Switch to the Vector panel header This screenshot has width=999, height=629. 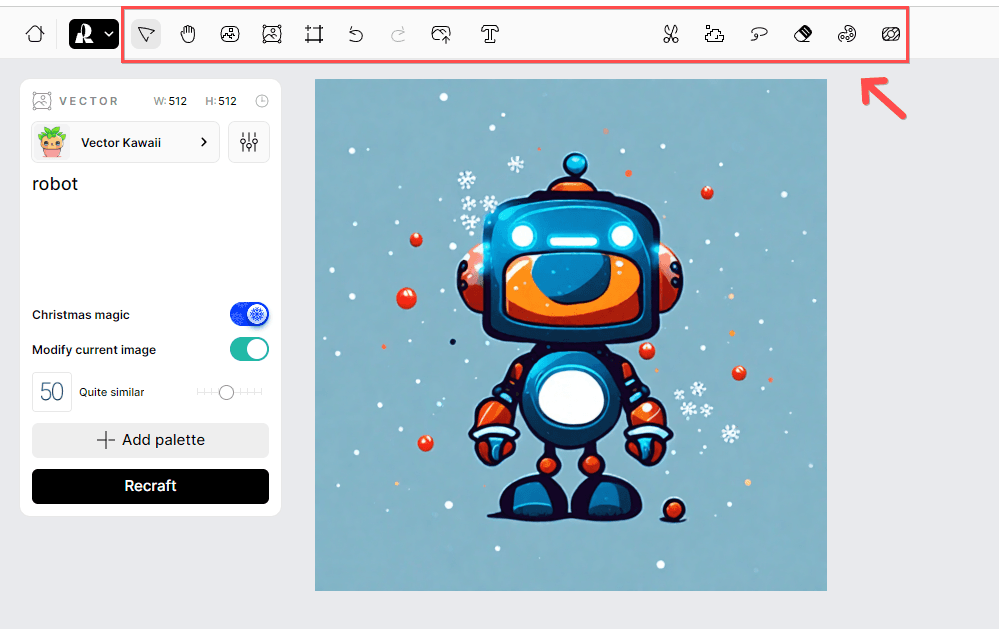[x=76, y=100]
